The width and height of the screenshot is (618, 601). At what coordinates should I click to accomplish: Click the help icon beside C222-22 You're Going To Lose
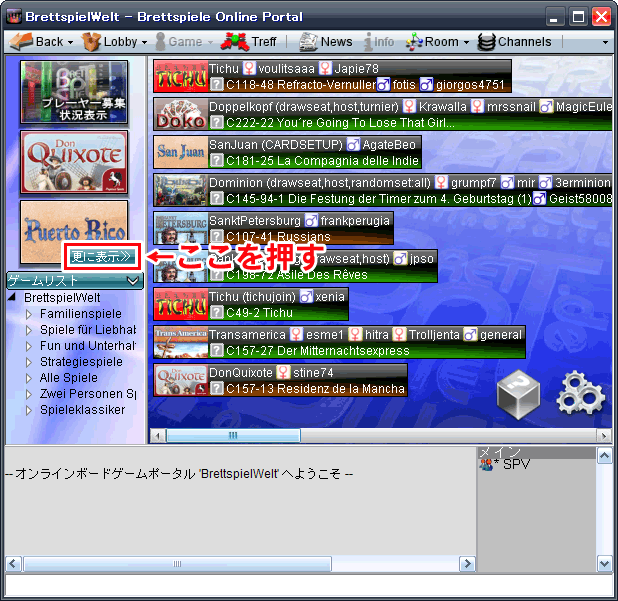[x=216, y=123]
